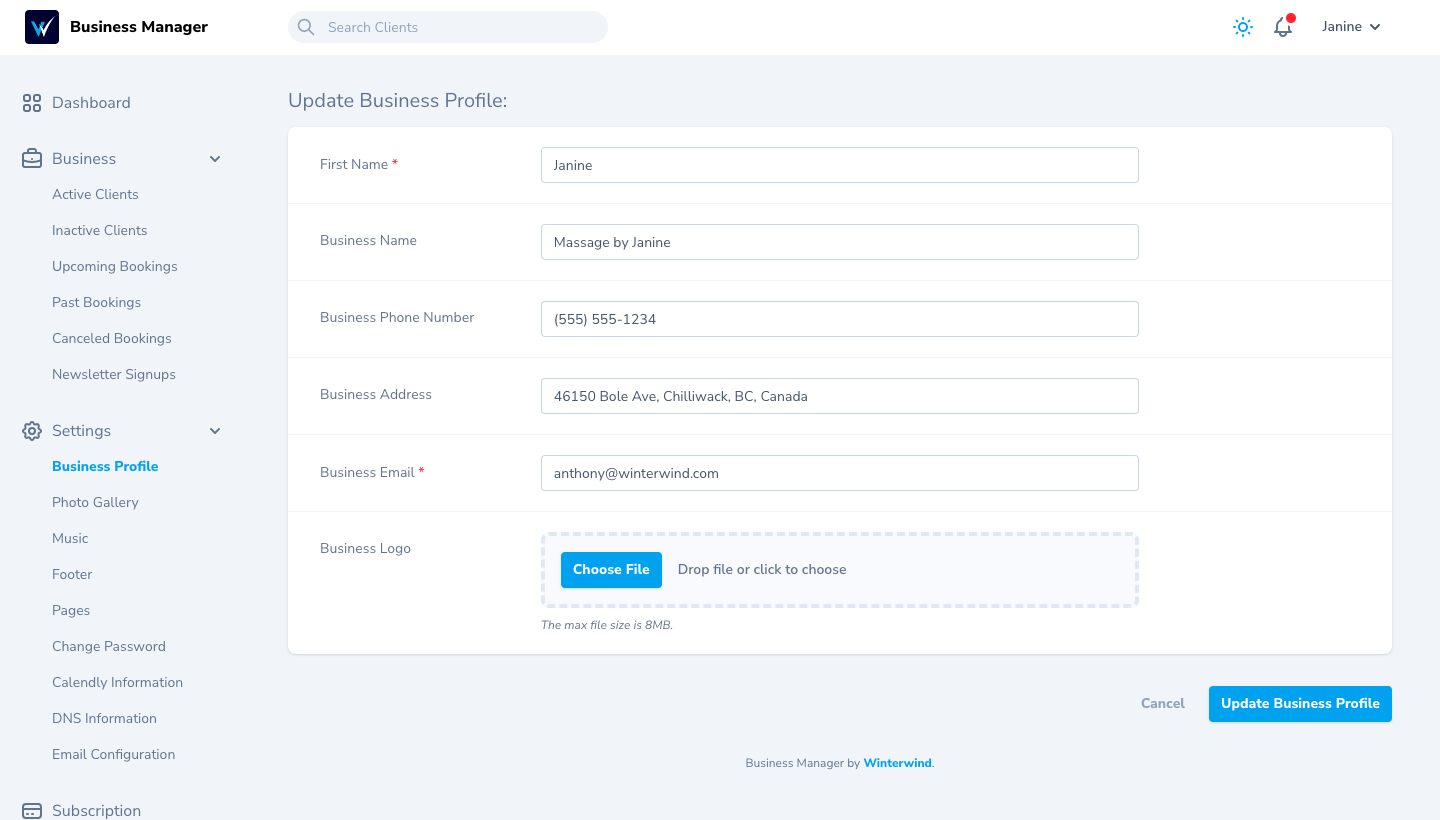The image size is (1440, 820).
Task: Navigate to Change Password
Action: pyautogui.click(x=108, y=646)
